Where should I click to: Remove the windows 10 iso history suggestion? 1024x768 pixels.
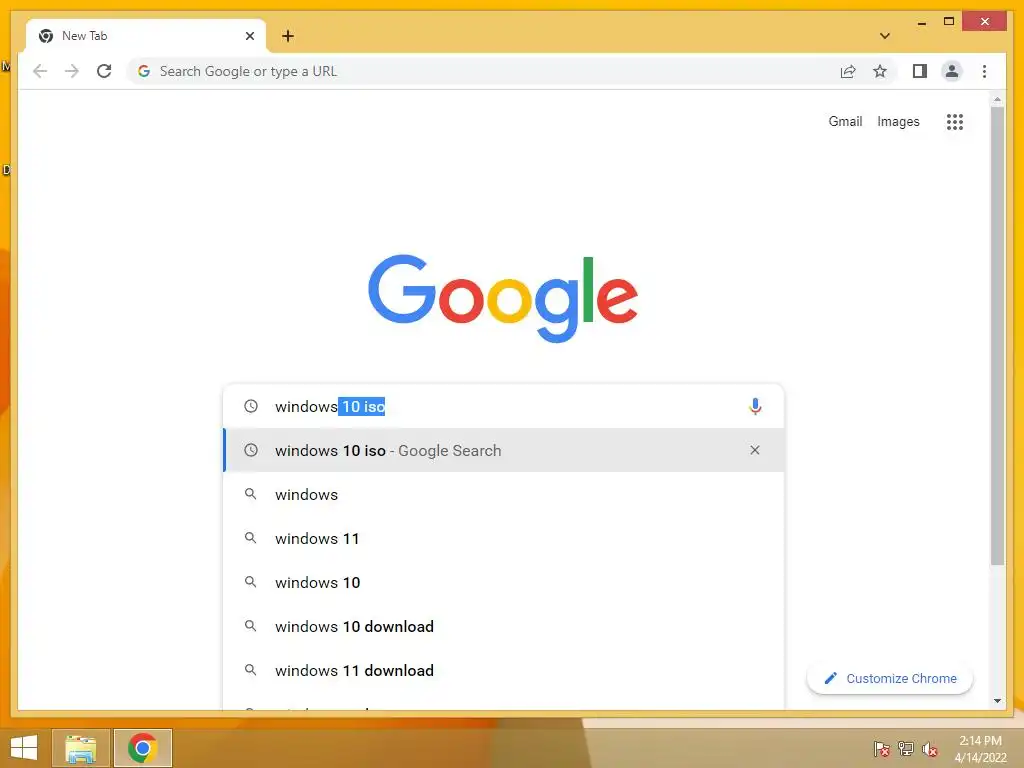[755, 450]
